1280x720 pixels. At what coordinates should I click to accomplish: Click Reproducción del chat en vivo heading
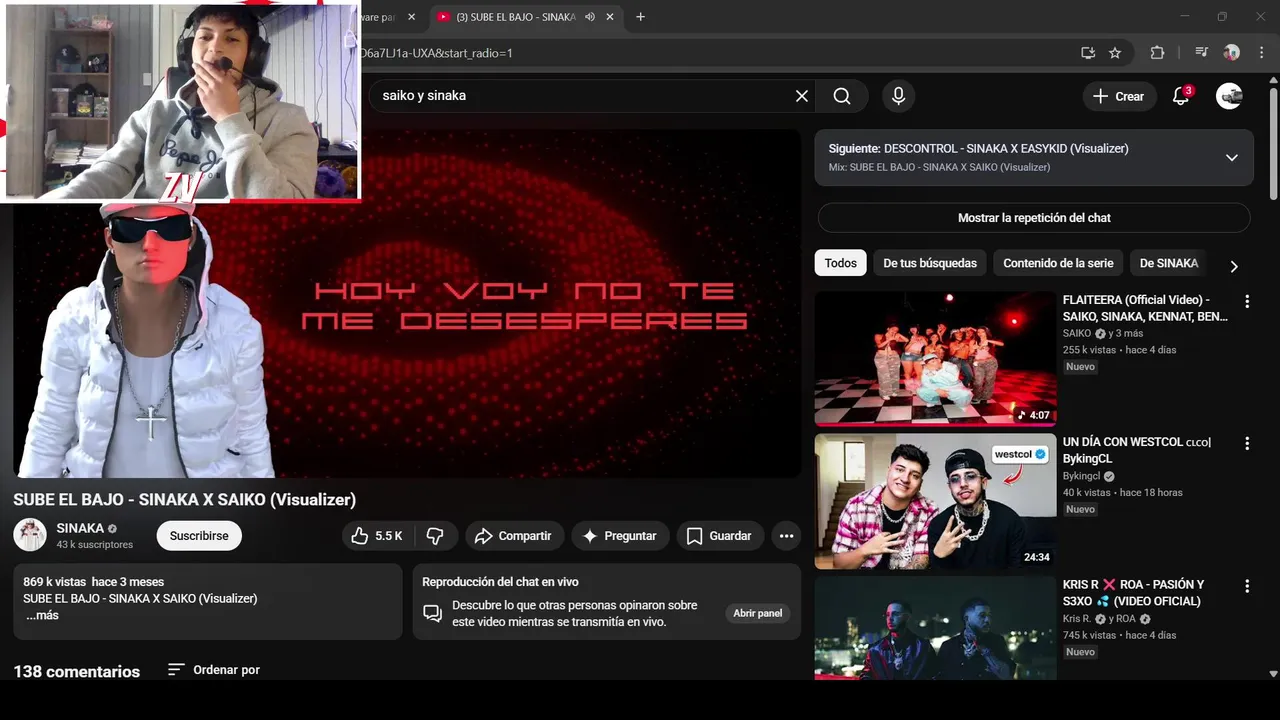[x=500, y=582]
